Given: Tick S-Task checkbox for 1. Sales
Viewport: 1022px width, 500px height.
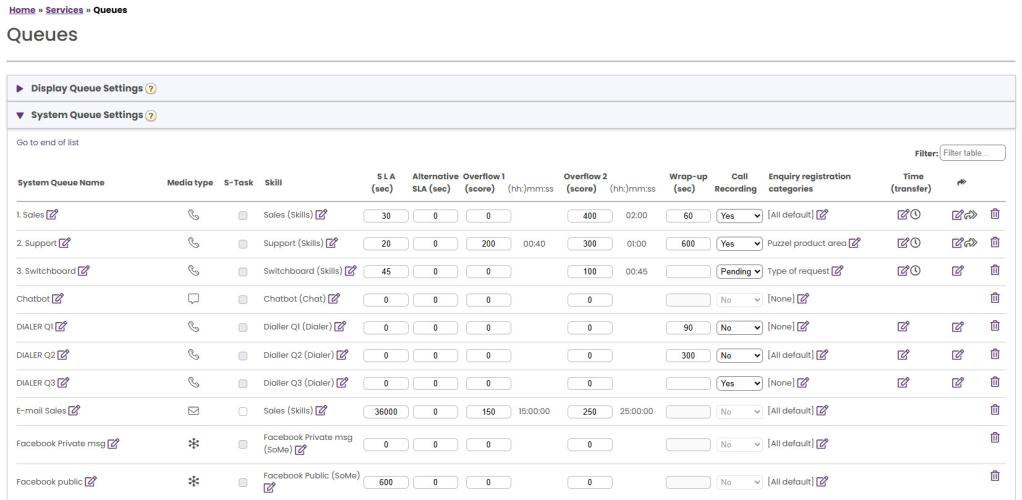Looking at the screenshot, I should pos(243,215).
